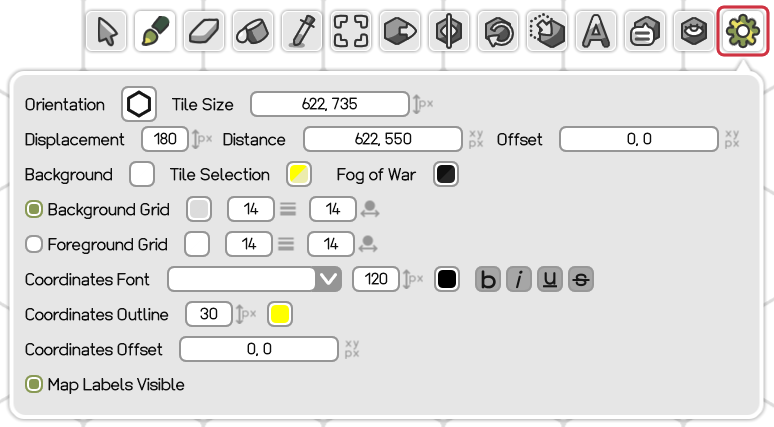Choose the eraser tool

pyautogui.click(x=203, y=32)
